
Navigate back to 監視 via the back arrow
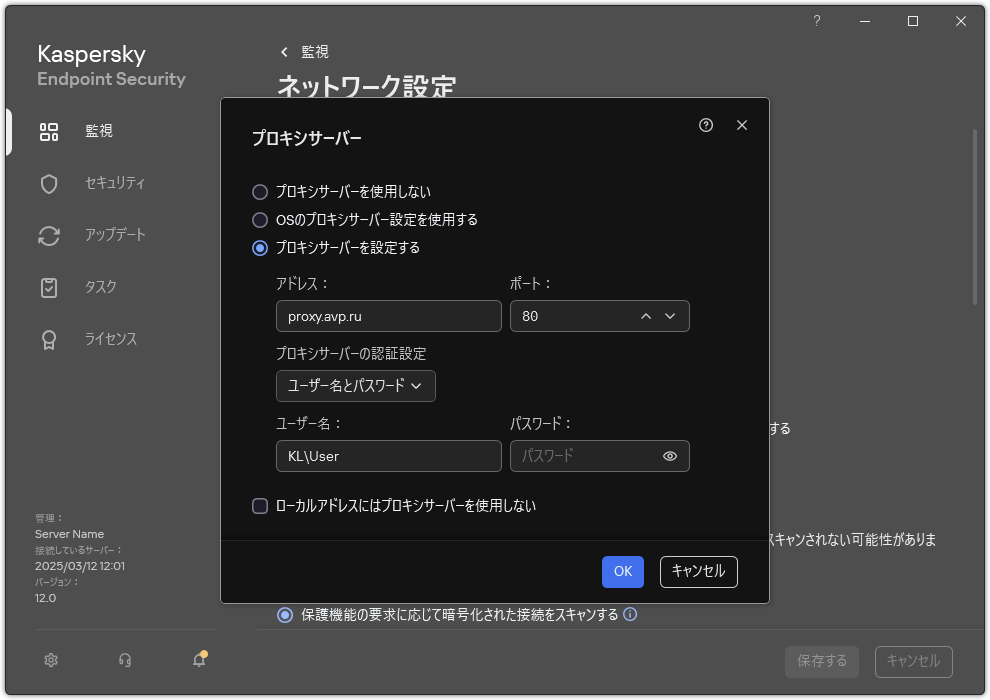[283, 51]
